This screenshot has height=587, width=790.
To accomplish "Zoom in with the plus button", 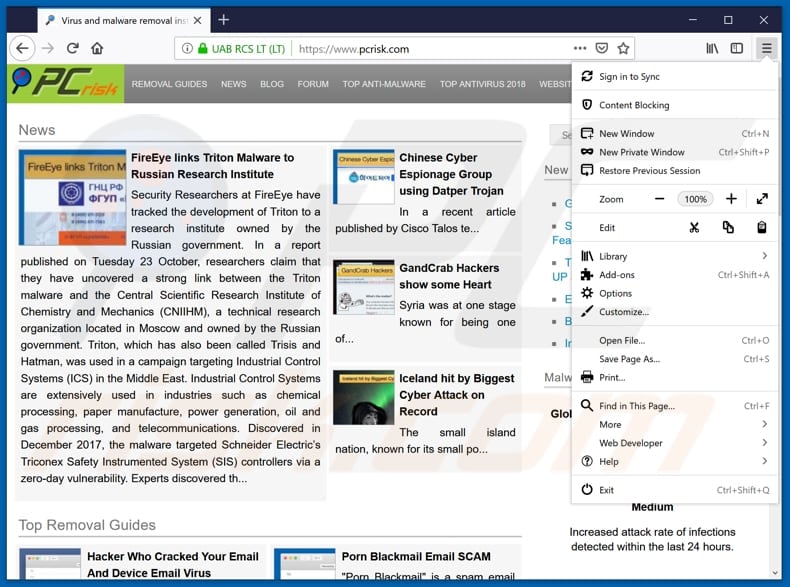I will click(x=731, y=199).
